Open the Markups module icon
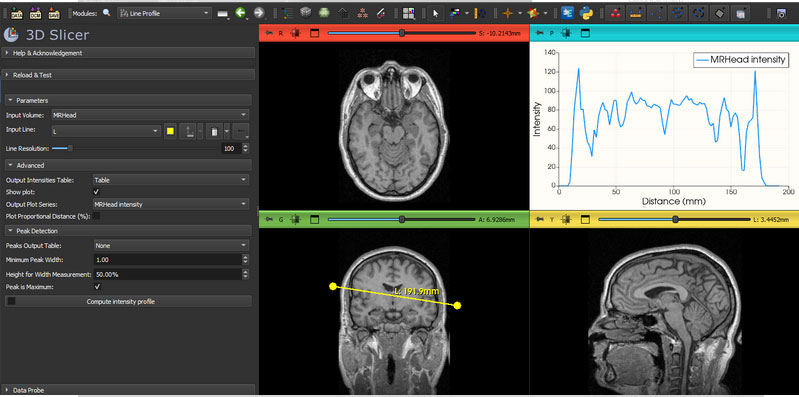 362,13
